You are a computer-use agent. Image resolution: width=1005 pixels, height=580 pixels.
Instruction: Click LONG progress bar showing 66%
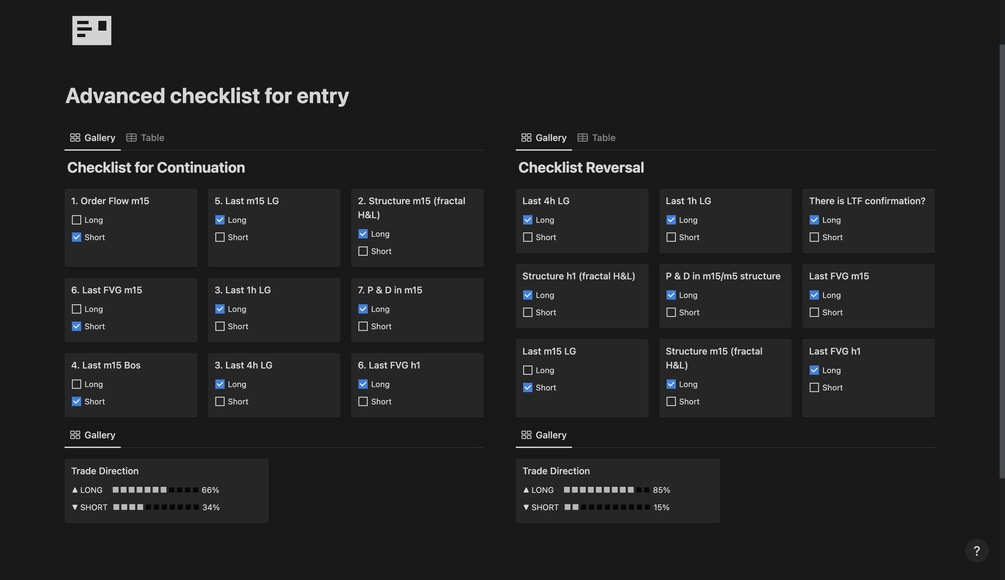click(155, 490)
